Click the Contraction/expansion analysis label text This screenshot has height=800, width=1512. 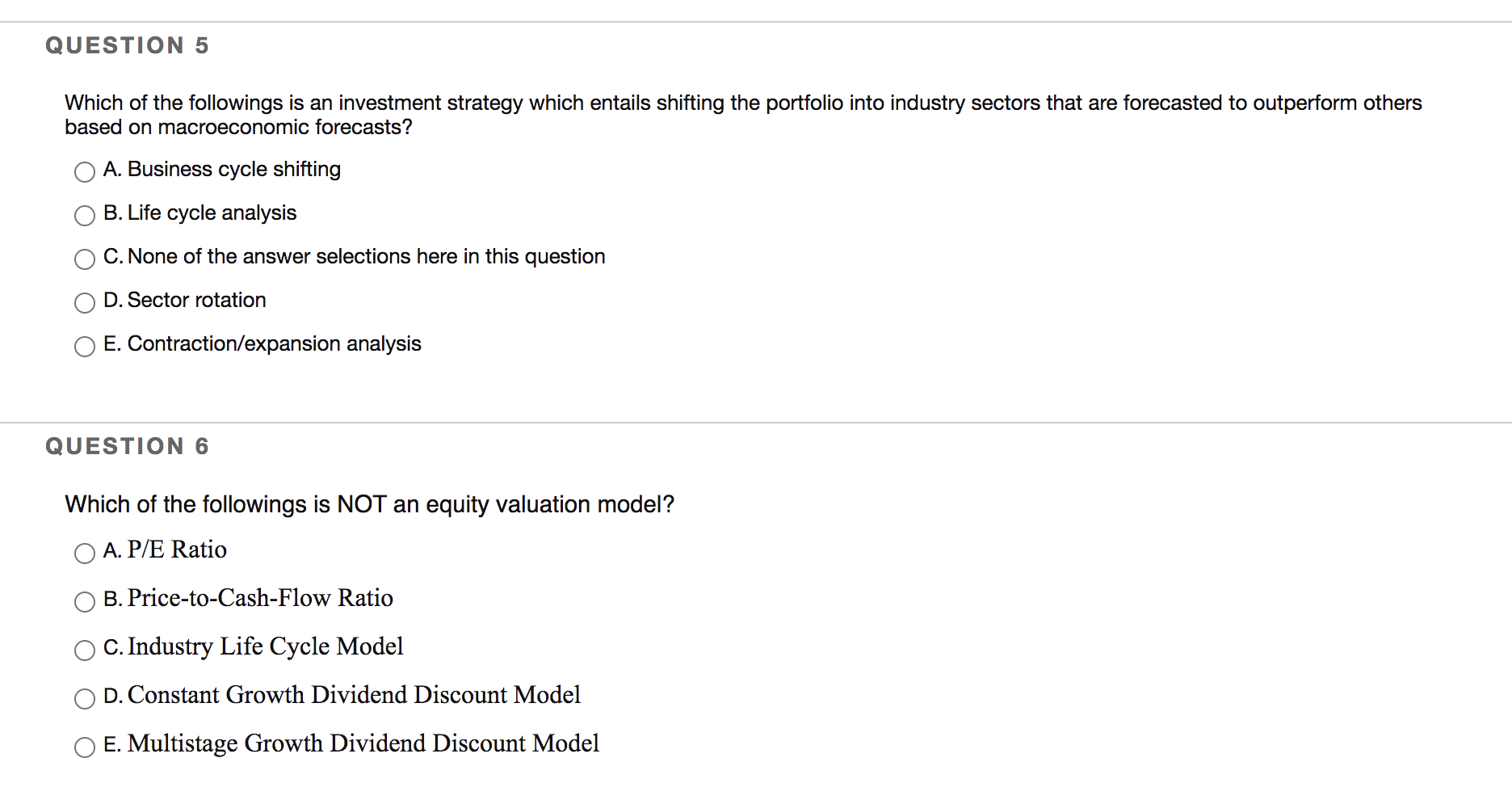click(x=274, y=343)
